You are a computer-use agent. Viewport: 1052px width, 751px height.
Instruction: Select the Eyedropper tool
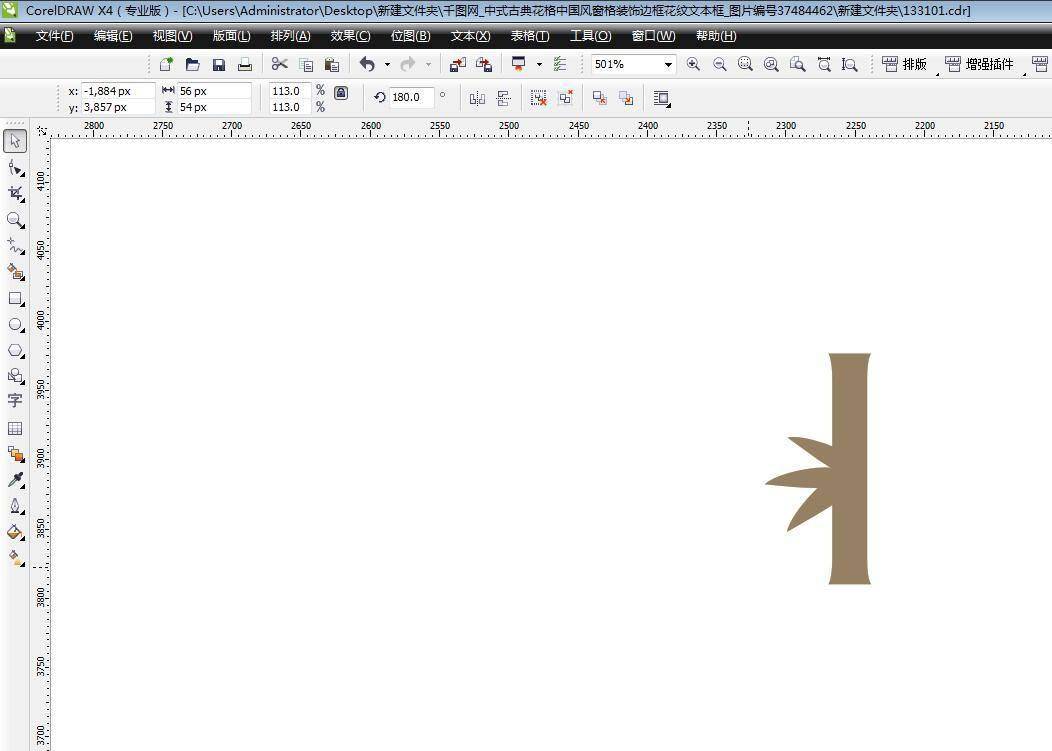[x=15, y=480]
